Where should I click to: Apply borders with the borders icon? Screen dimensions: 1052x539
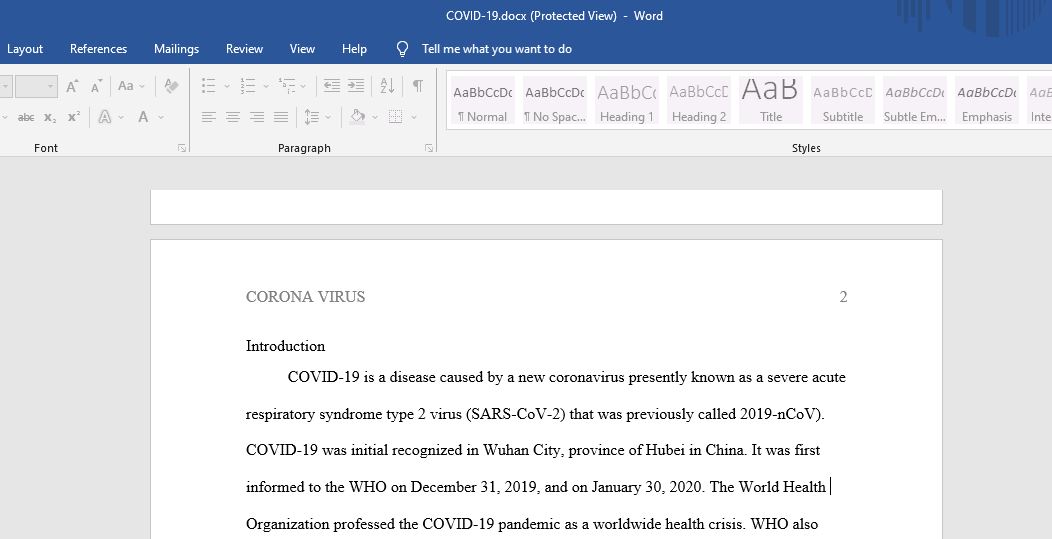click(x=396, y=117)
